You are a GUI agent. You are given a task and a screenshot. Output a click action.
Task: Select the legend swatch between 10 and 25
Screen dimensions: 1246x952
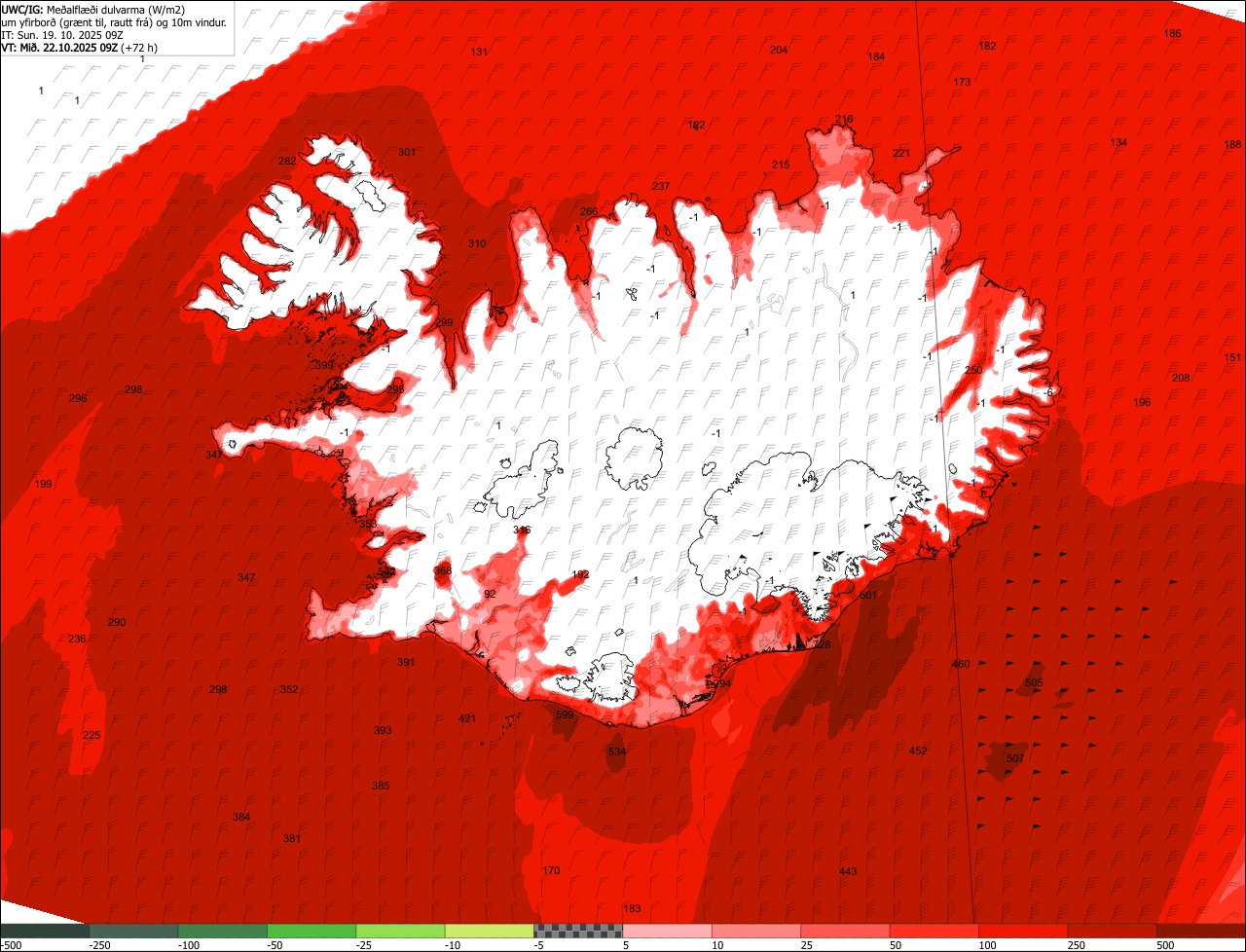pos(756,931)
